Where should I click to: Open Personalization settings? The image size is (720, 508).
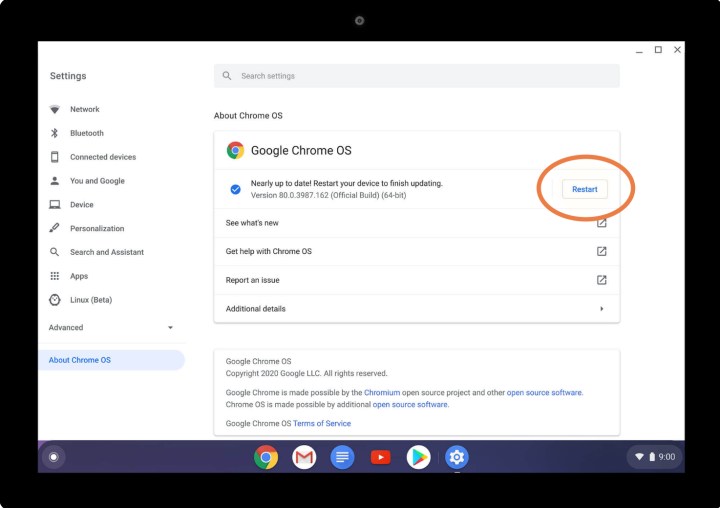click(x=97, y=229)
